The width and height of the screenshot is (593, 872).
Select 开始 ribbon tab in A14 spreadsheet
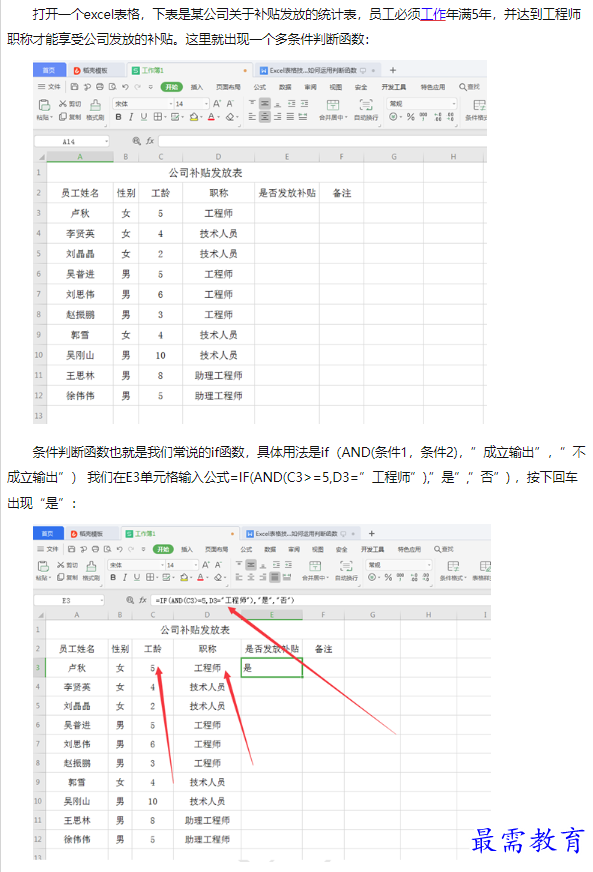[x=171, y=87]
